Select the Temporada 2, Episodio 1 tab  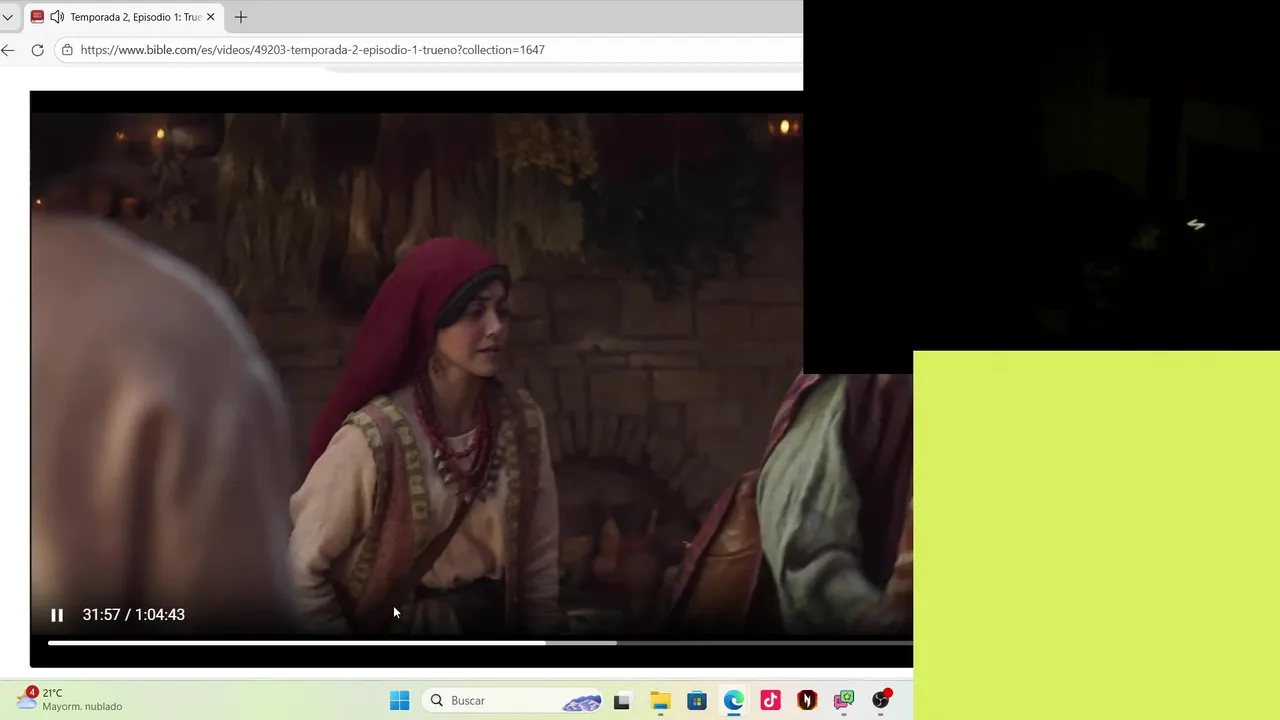(122, 17)
